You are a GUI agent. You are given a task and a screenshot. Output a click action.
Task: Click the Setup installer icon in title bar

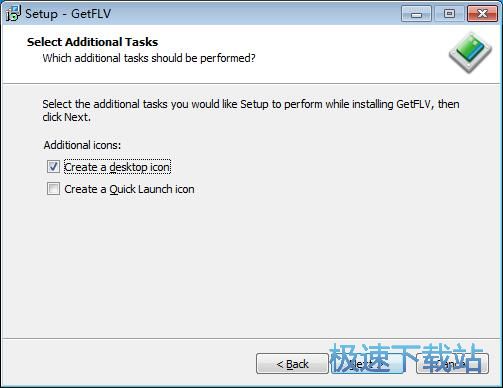click(x=13, y=13)
